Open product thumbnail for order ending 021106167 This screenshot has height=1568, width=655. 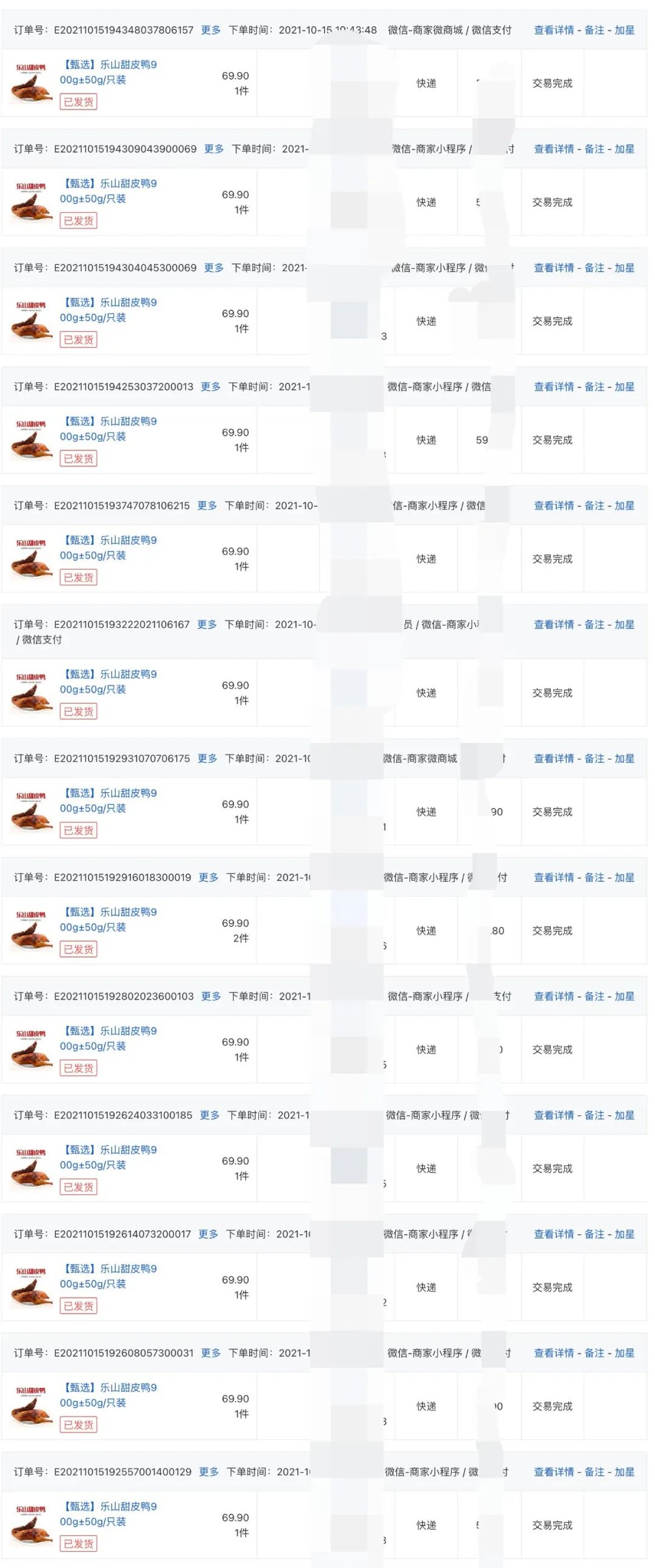31,693
